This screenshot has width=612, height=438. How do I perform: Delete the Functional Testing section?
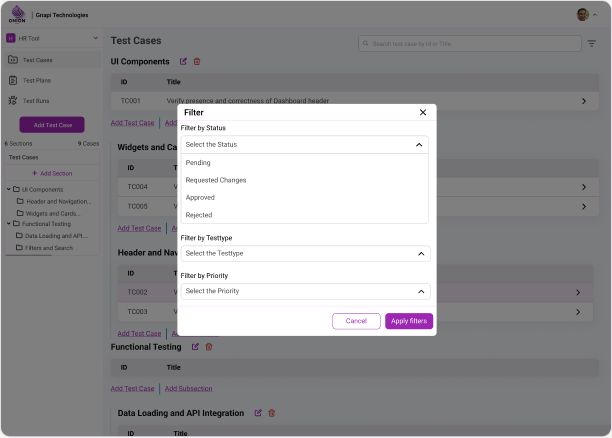(209, 347)
